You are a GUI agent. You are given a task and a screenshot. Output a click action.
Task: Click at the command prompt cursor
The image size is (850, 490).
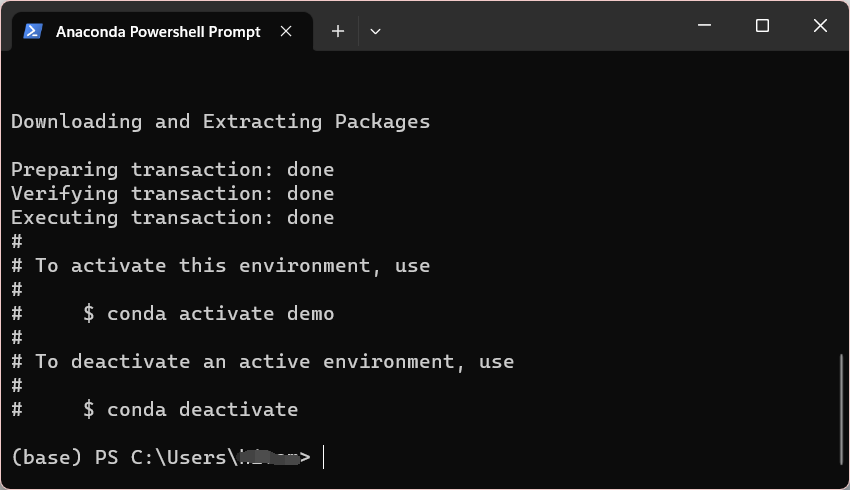tap(324, 457)
